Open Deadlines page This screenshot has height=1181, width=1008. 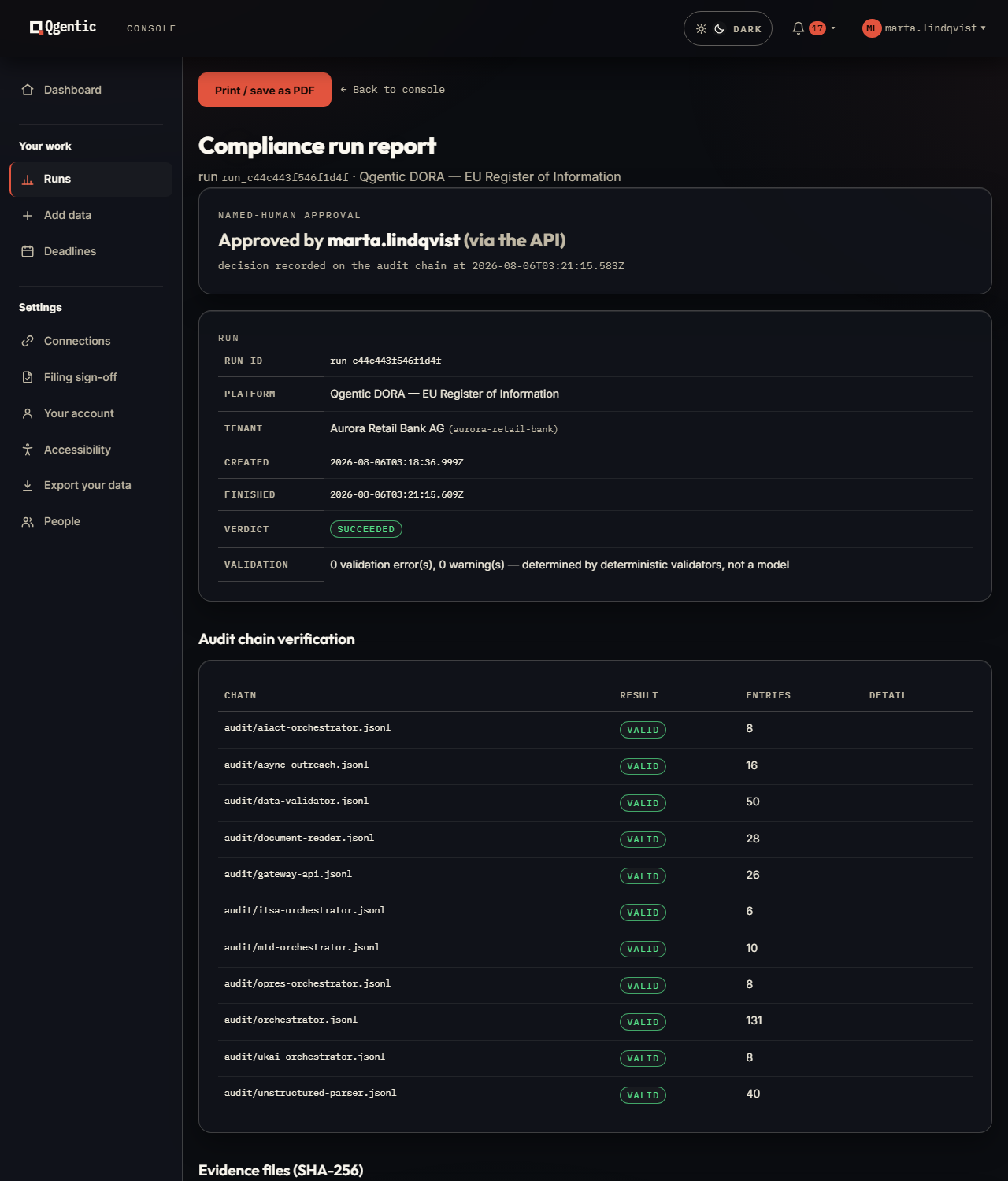click(x=91, y=252)
